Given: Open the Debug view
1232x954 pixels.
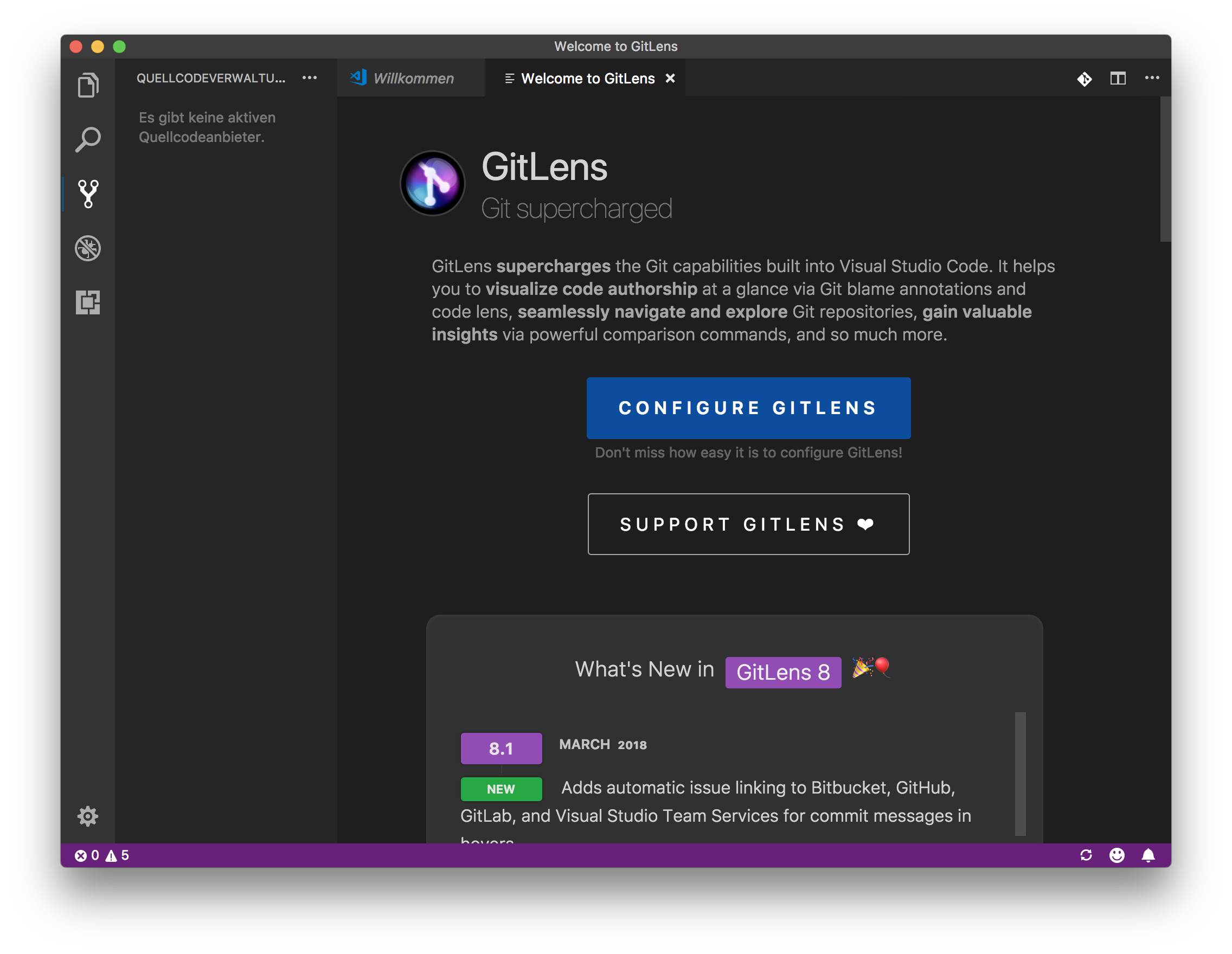Looking at the screenshot, I should 88,248.
